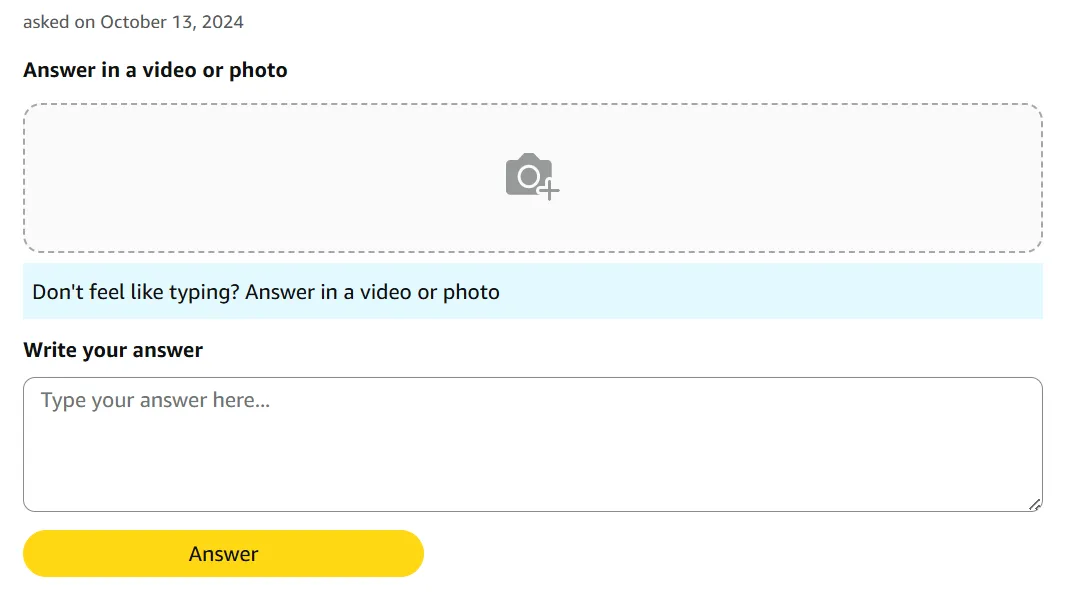The height and width of the screenshot is (594, 1071).
Task: Click the 'Don't feel like typing?' banner
Action: (x=532, y=292)
